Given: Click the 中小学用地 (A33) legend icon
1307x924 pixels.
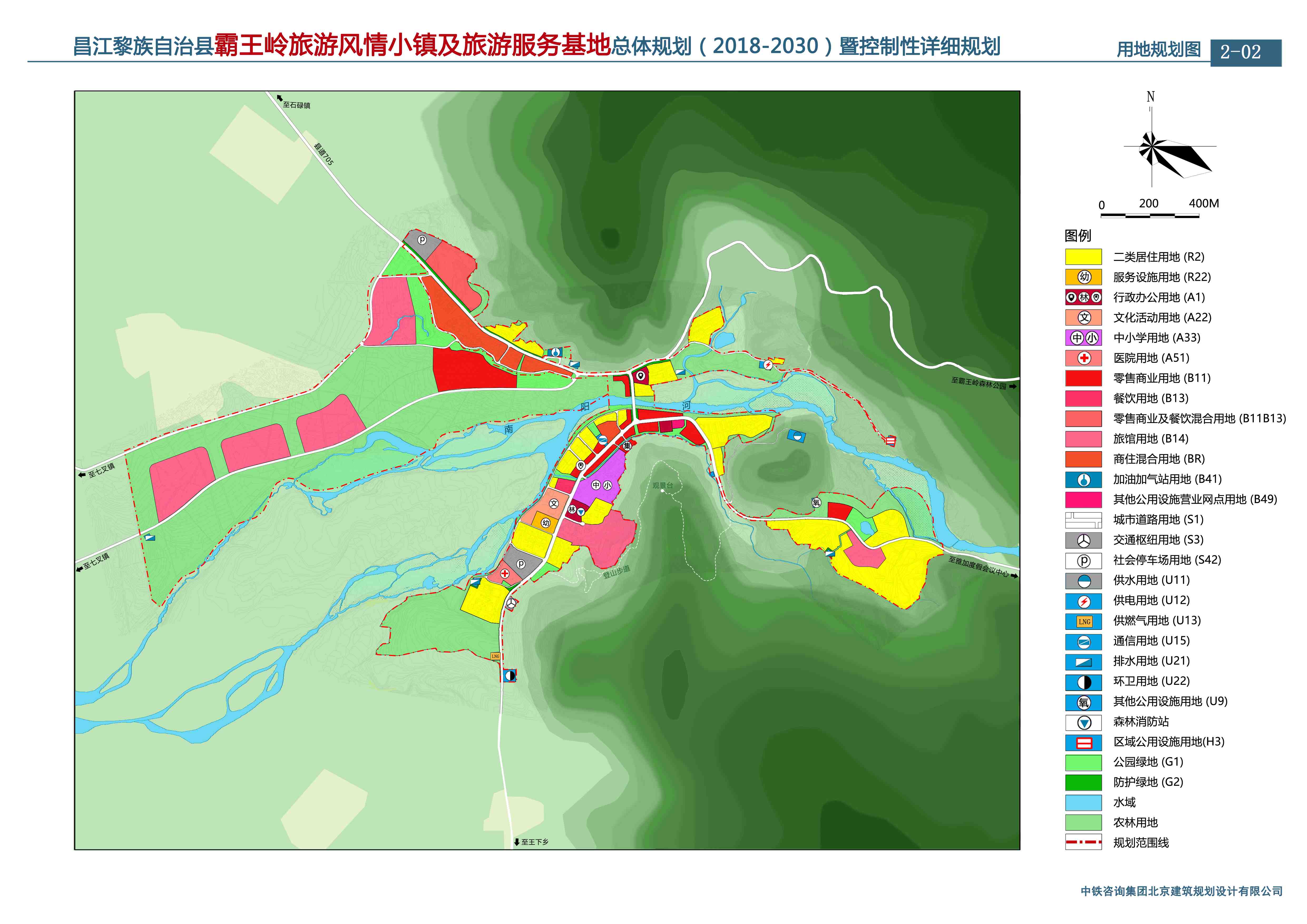Looking at the screenshot, I should pos(1084,337).
